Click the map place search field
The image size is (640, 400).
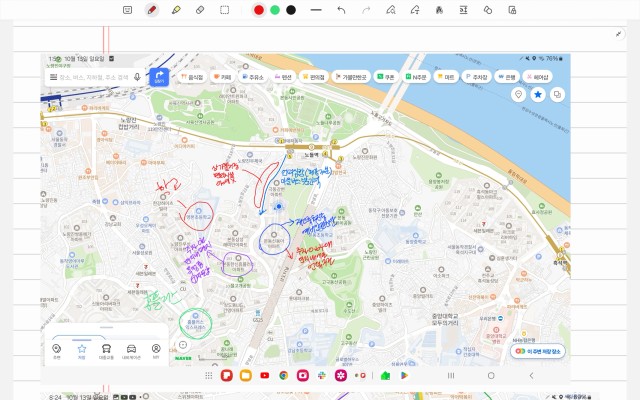coord(94,77)
